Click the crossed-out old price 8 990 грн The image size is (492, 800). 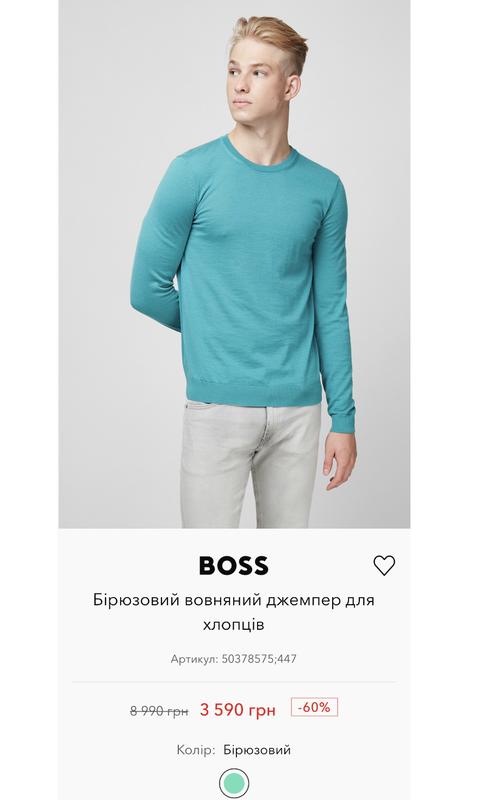(159, 711)
